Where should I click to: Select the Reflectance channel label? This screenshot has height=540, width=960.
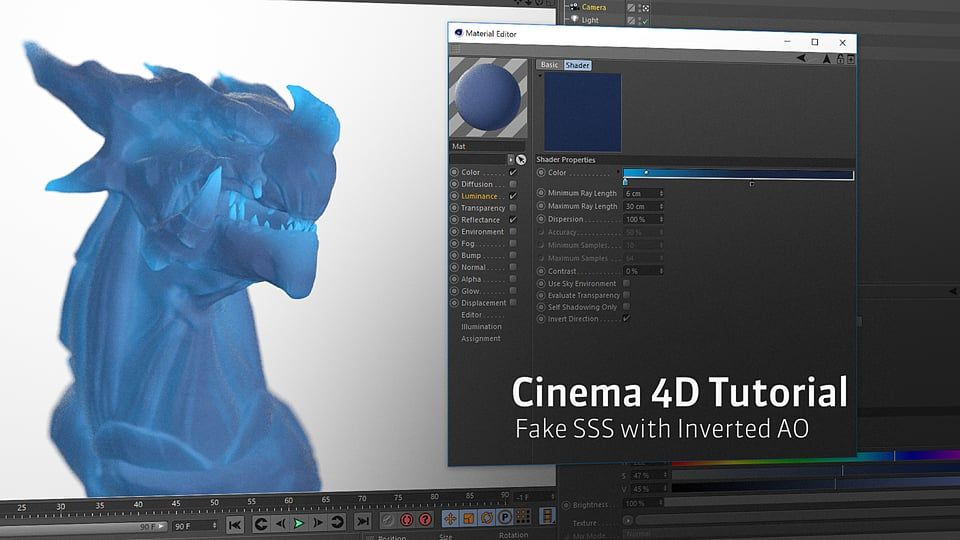click(x=481, y=220)
